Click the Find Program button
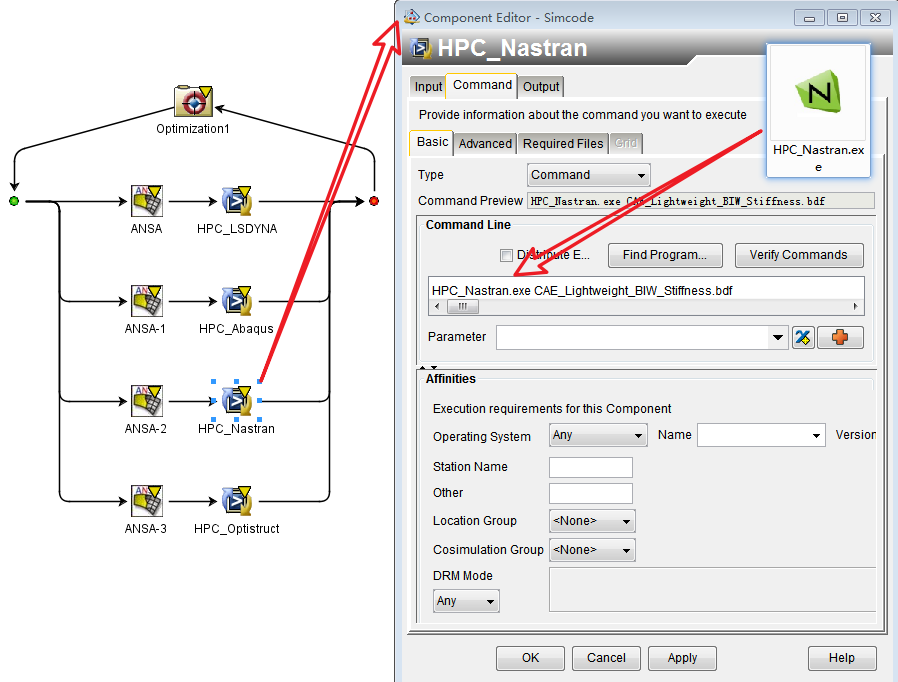The width and height of the screenshot is (898, 682). (x=665, y=255)
